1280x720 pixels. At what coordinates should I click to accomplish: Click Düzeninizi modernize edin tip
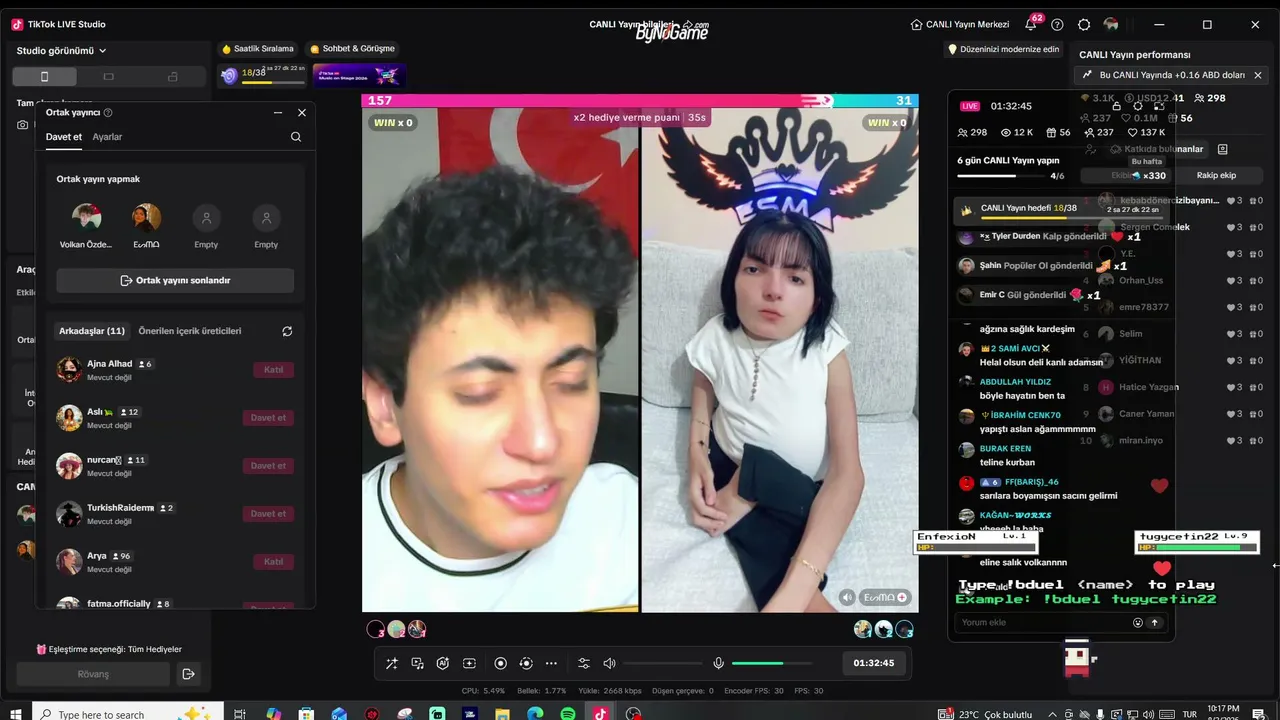click(1003, 49)
